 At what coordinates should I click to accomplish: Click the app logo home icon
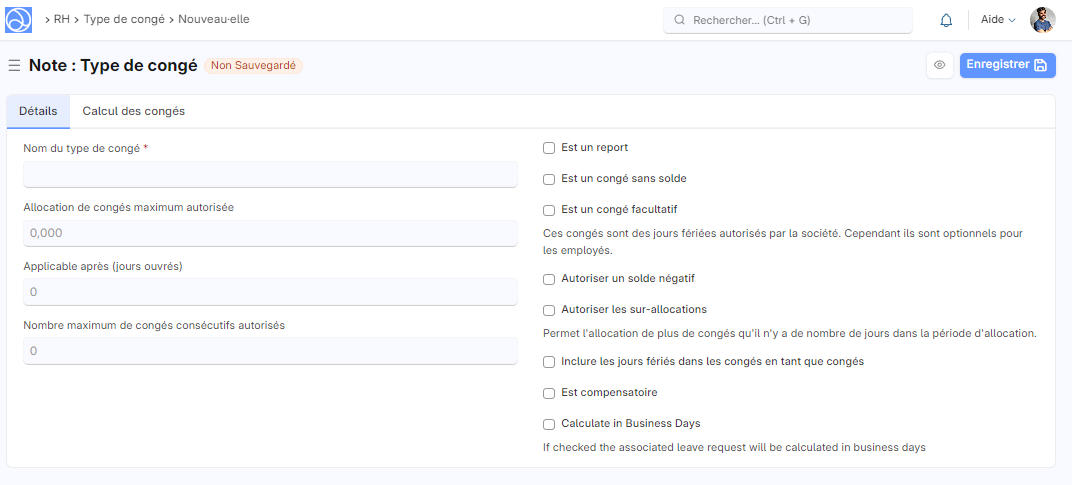click(19, 19)
